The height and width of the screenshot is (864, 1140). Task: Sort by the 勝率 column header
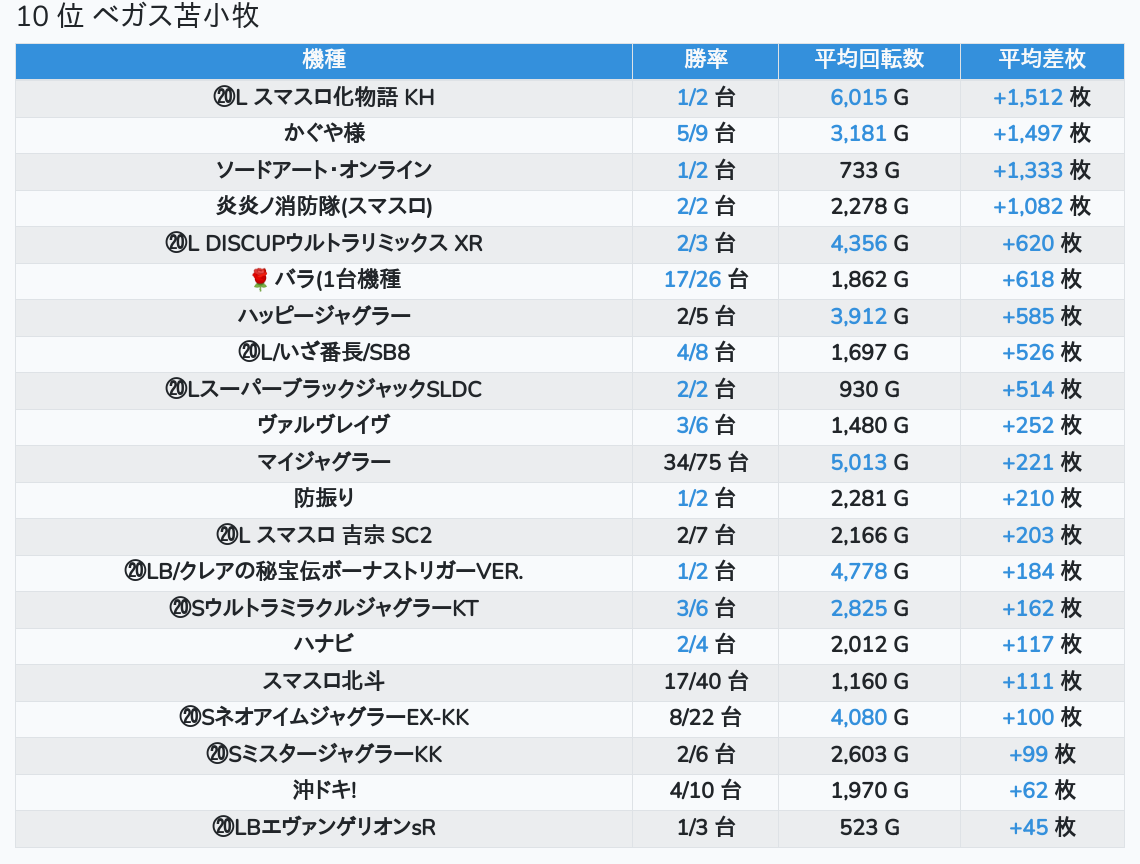tap(705, 60)
